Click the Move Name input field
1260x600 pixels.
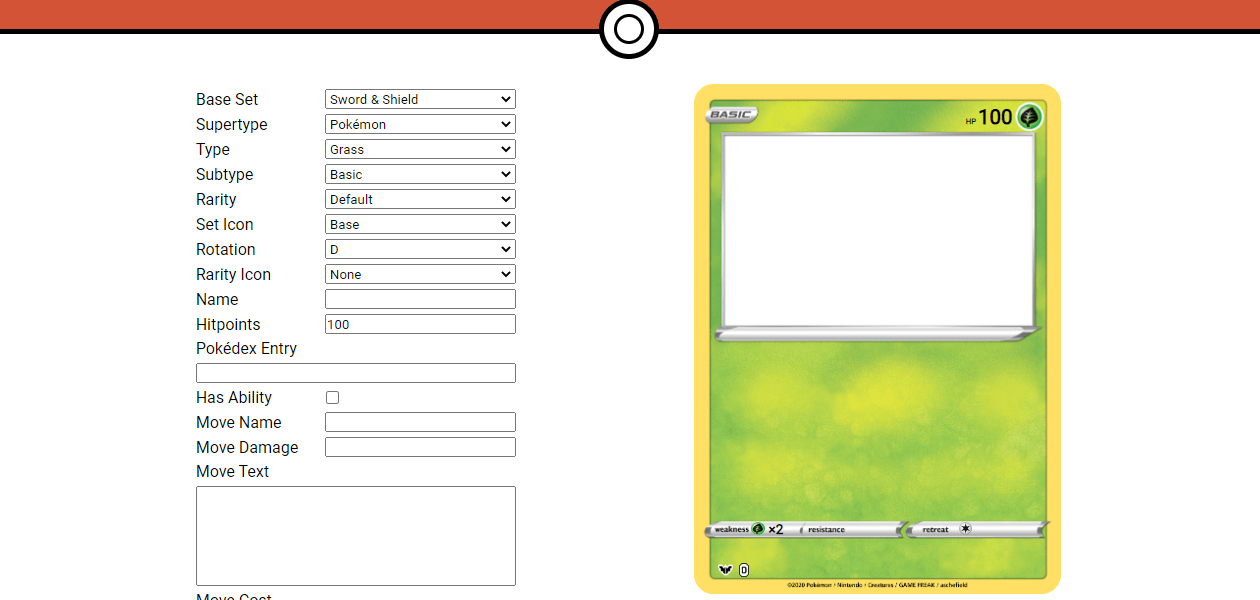pyautogui.click(x=420, y=422)
